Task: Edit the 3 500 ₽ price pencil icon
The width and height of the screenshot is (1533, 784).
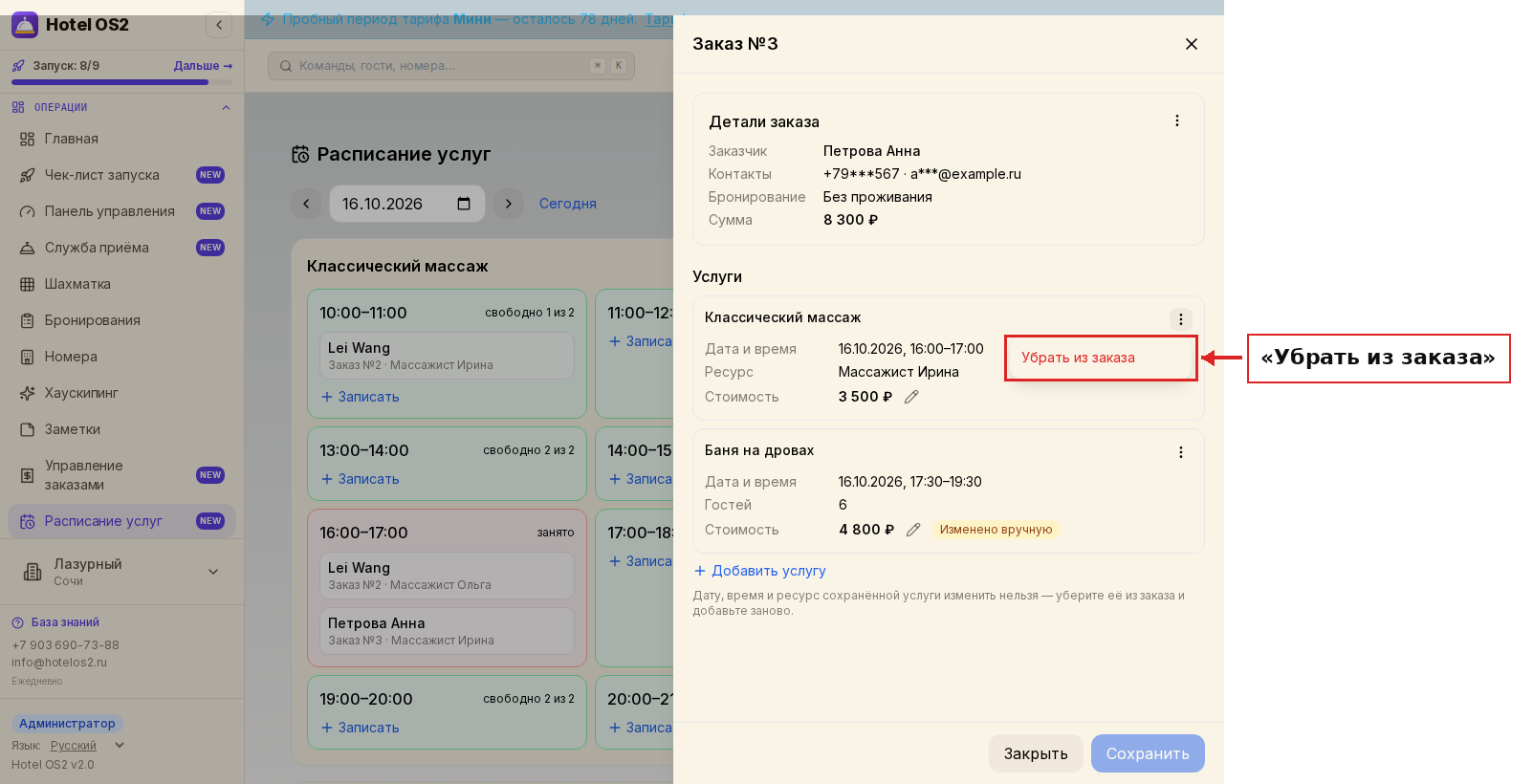Action: click(911, 397)
